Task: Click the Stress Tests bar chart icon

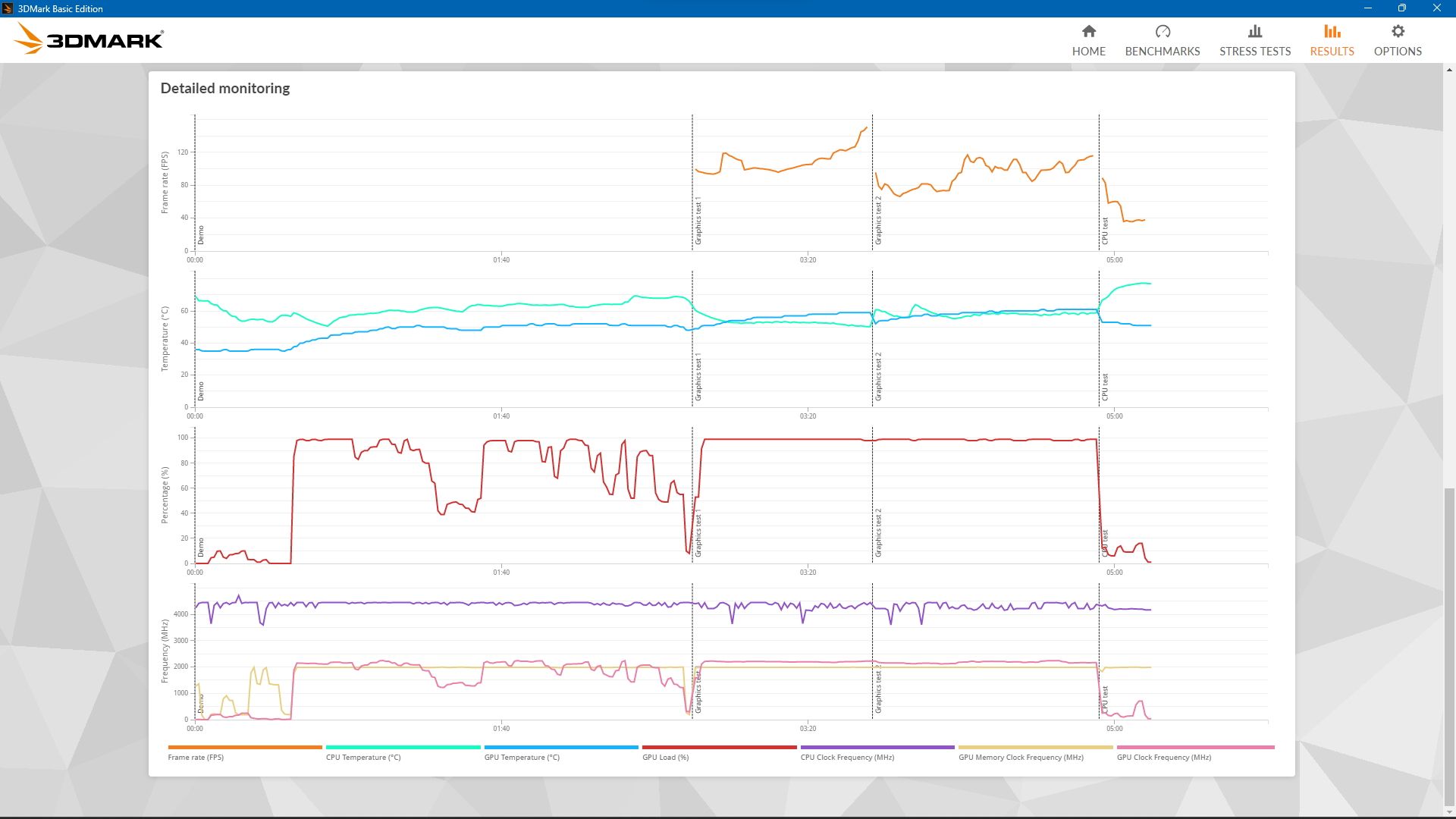Action: (1254, 31)
